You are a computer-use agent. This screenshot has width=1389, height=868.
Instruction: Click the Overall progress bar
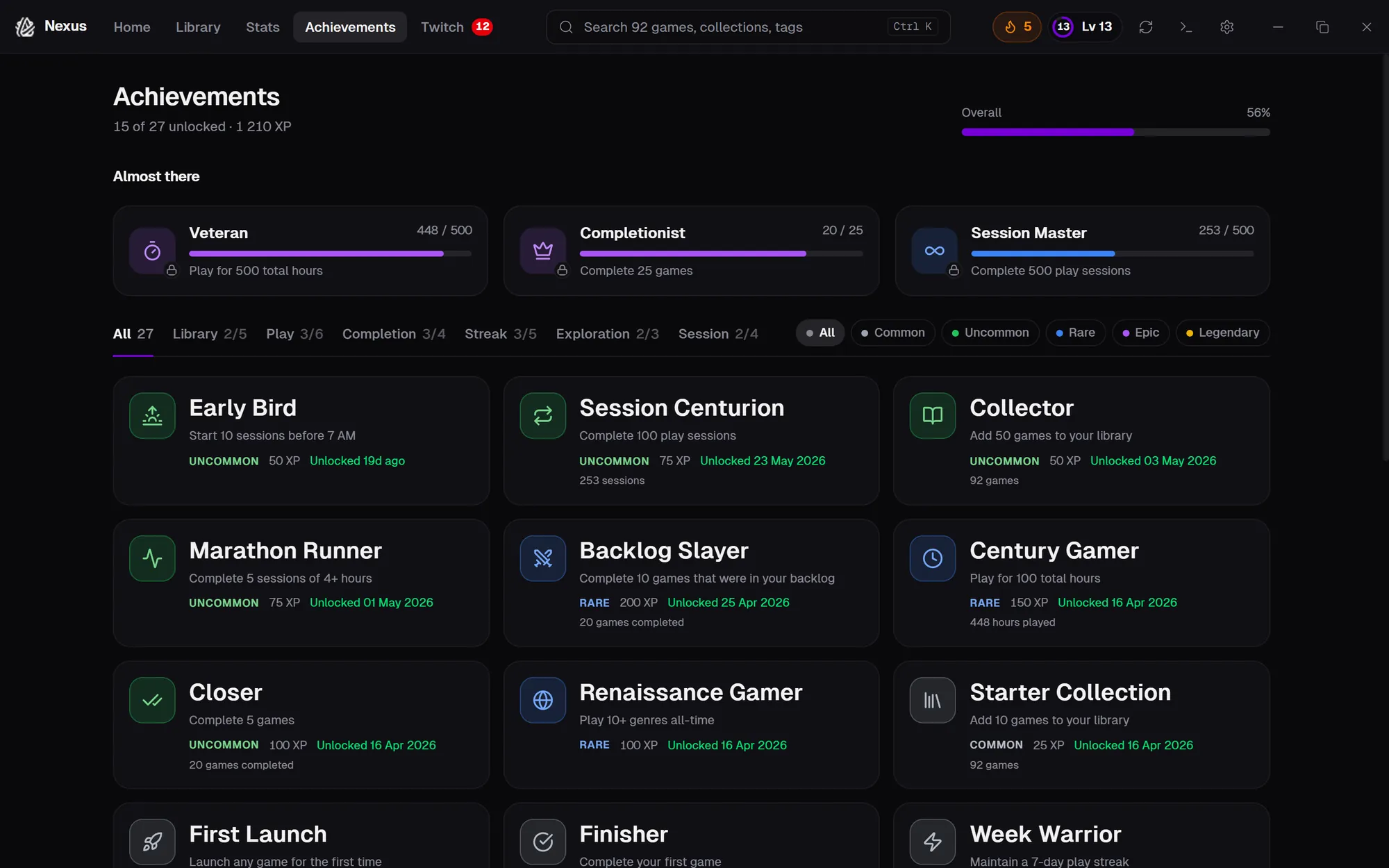[x=1115, y=132]
